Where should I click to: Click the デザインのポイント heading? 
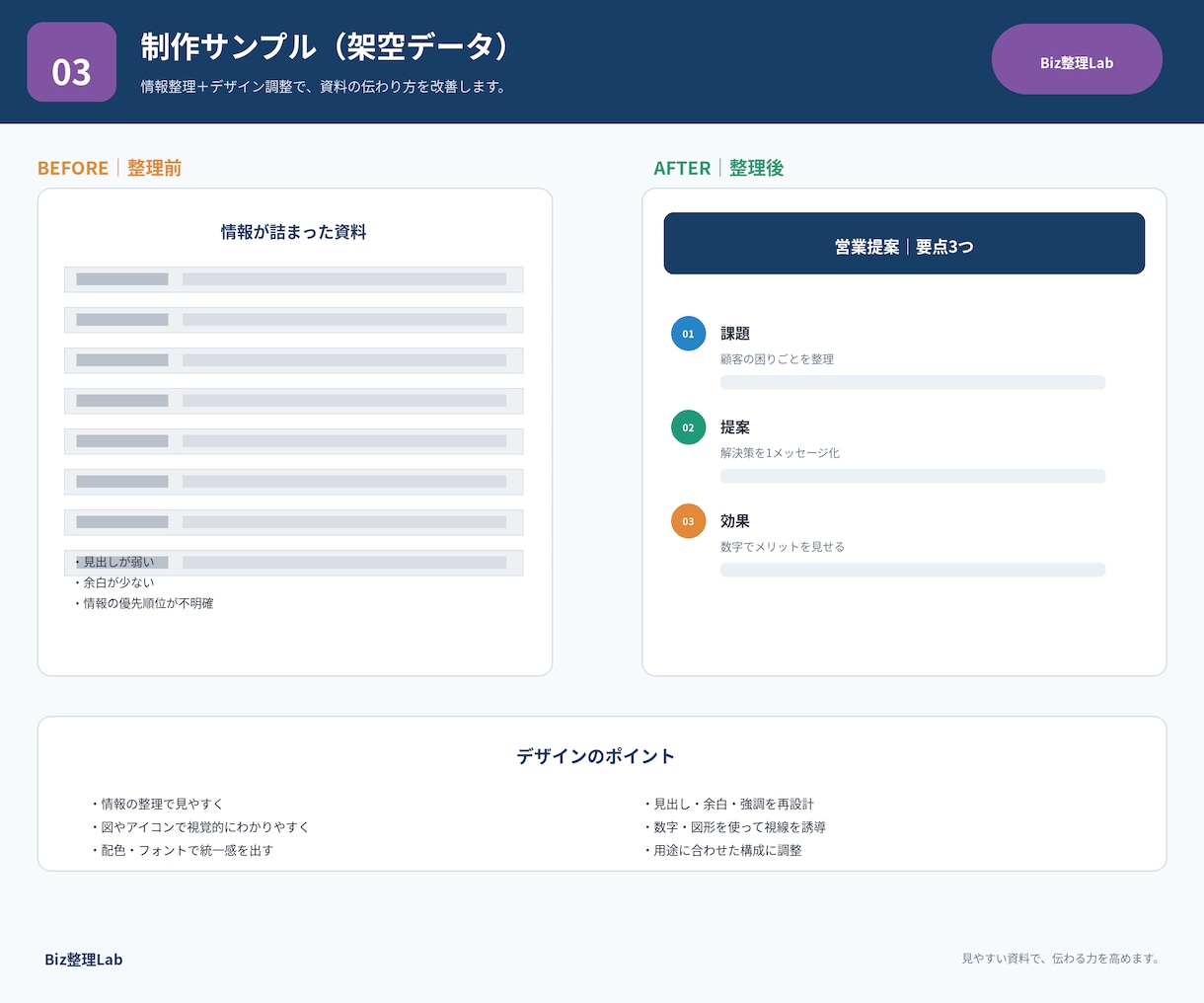pyautogui.click(x=596, y=756)
